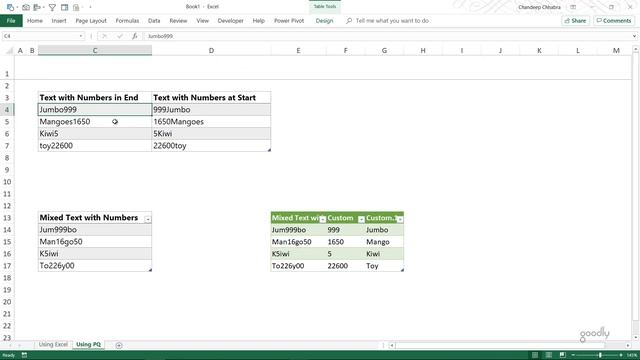Screen dimensions: 640x360
Task: Open dropdown arrow beside first Quick Access icon
Action: [x=17, y=7]
